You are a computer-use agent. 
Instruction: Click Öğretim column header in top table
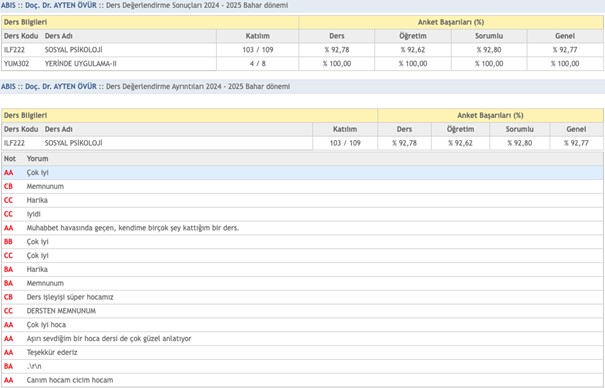pyautogui.click(x=413, y=36)
